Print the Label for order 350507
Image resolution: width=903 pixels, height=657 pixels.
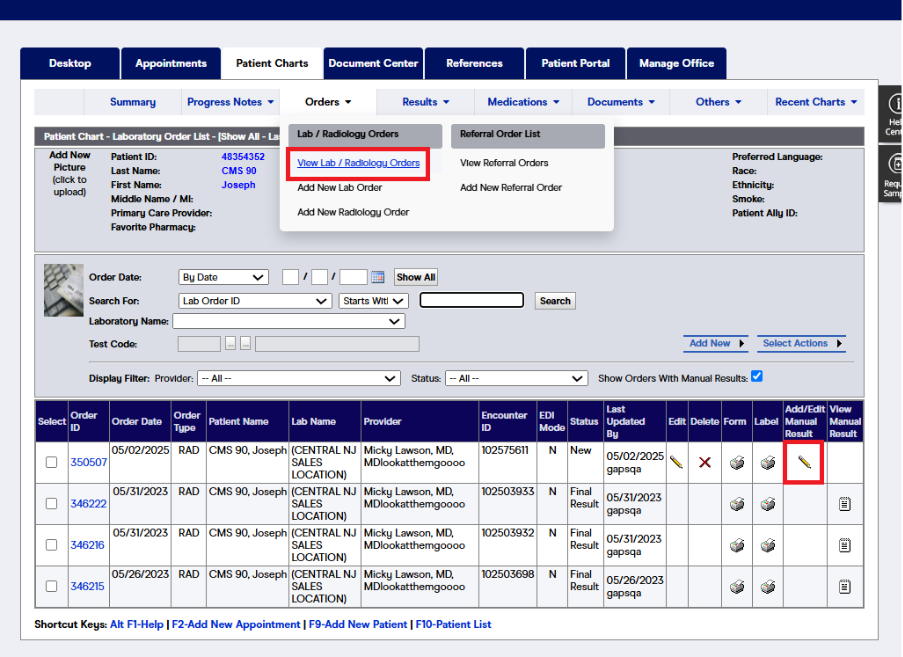(767, 462)
